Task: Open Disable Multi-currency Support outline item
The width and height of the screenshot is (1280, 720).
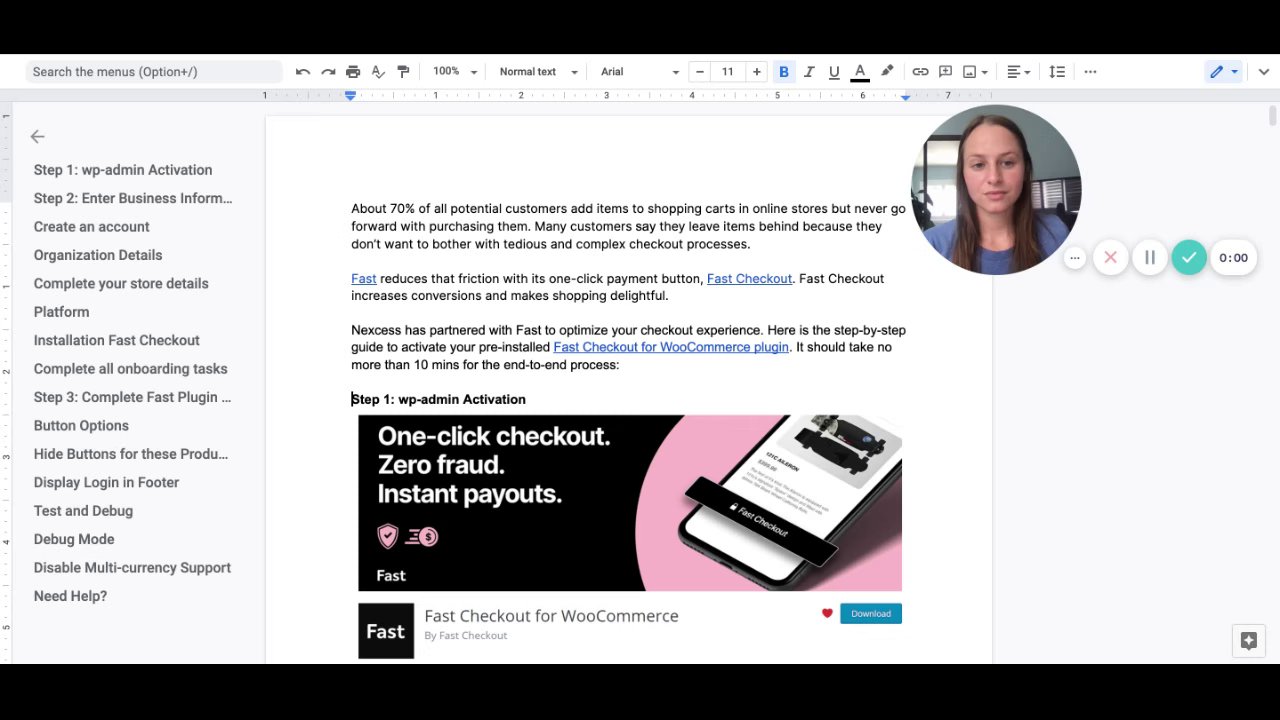Action: pos(132,568)
